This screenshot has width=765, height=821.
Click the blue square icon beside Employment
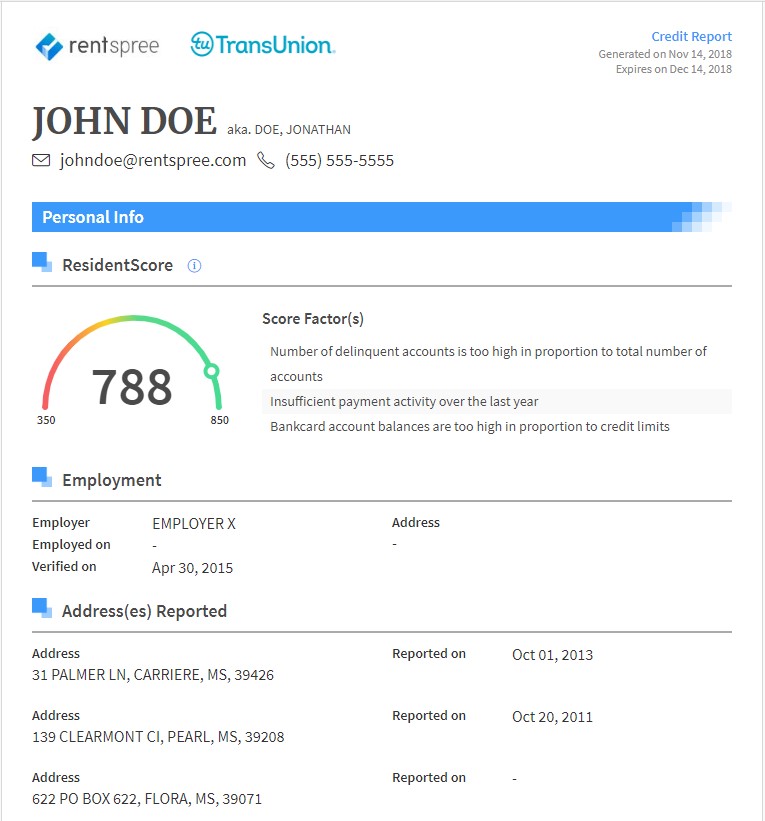(x=42, y=476)
